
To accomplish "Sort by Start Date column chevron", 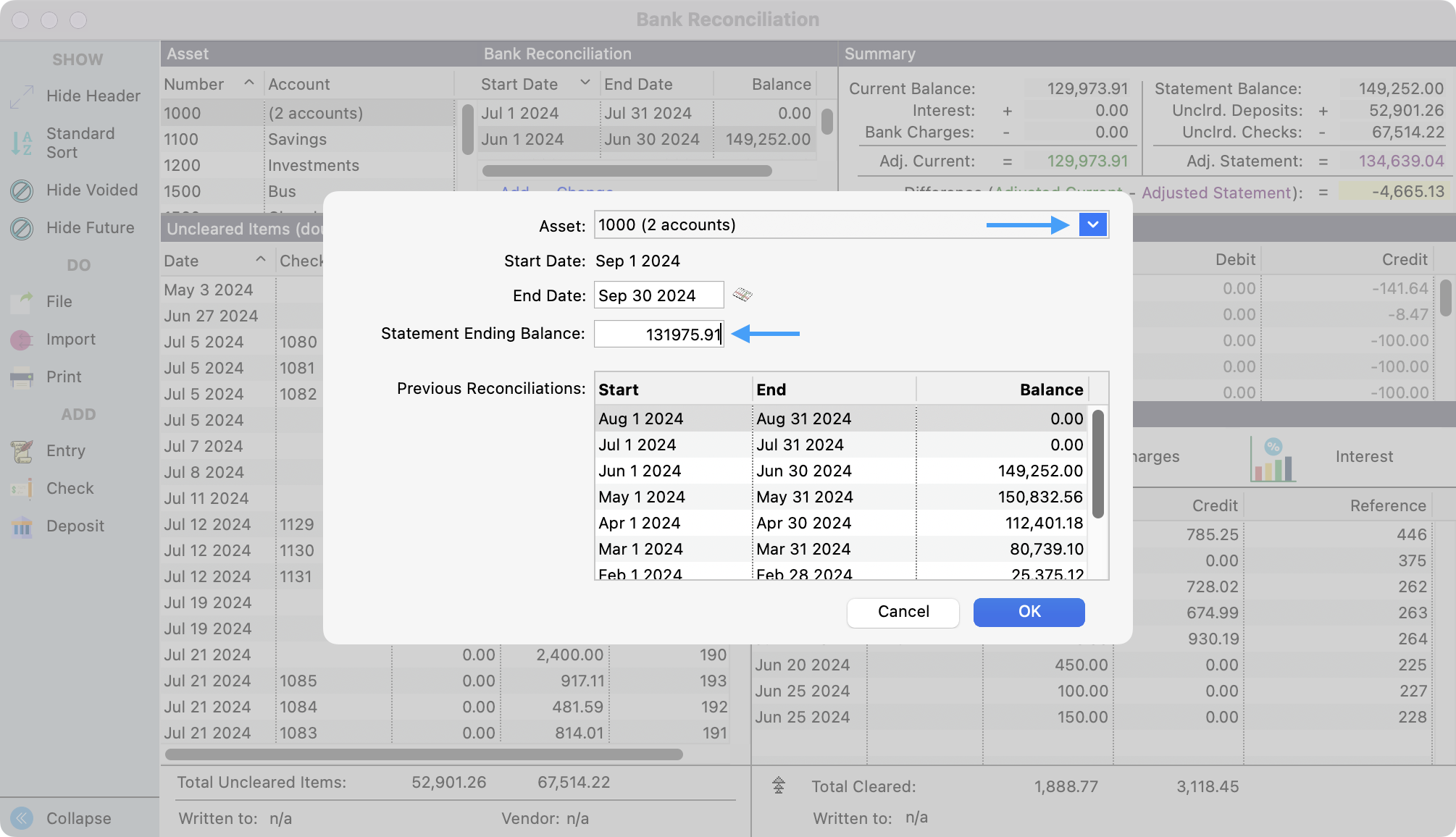I will click(585, 83).
